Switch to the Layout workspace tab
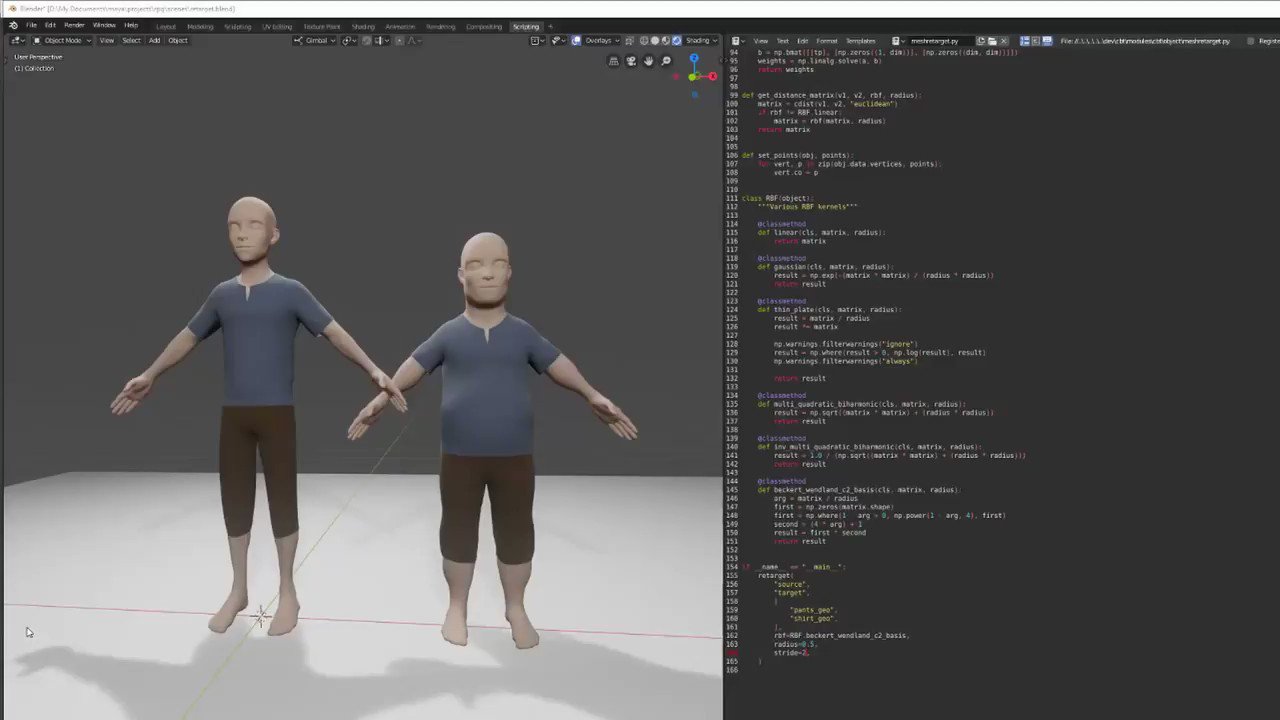 [165, 26]
